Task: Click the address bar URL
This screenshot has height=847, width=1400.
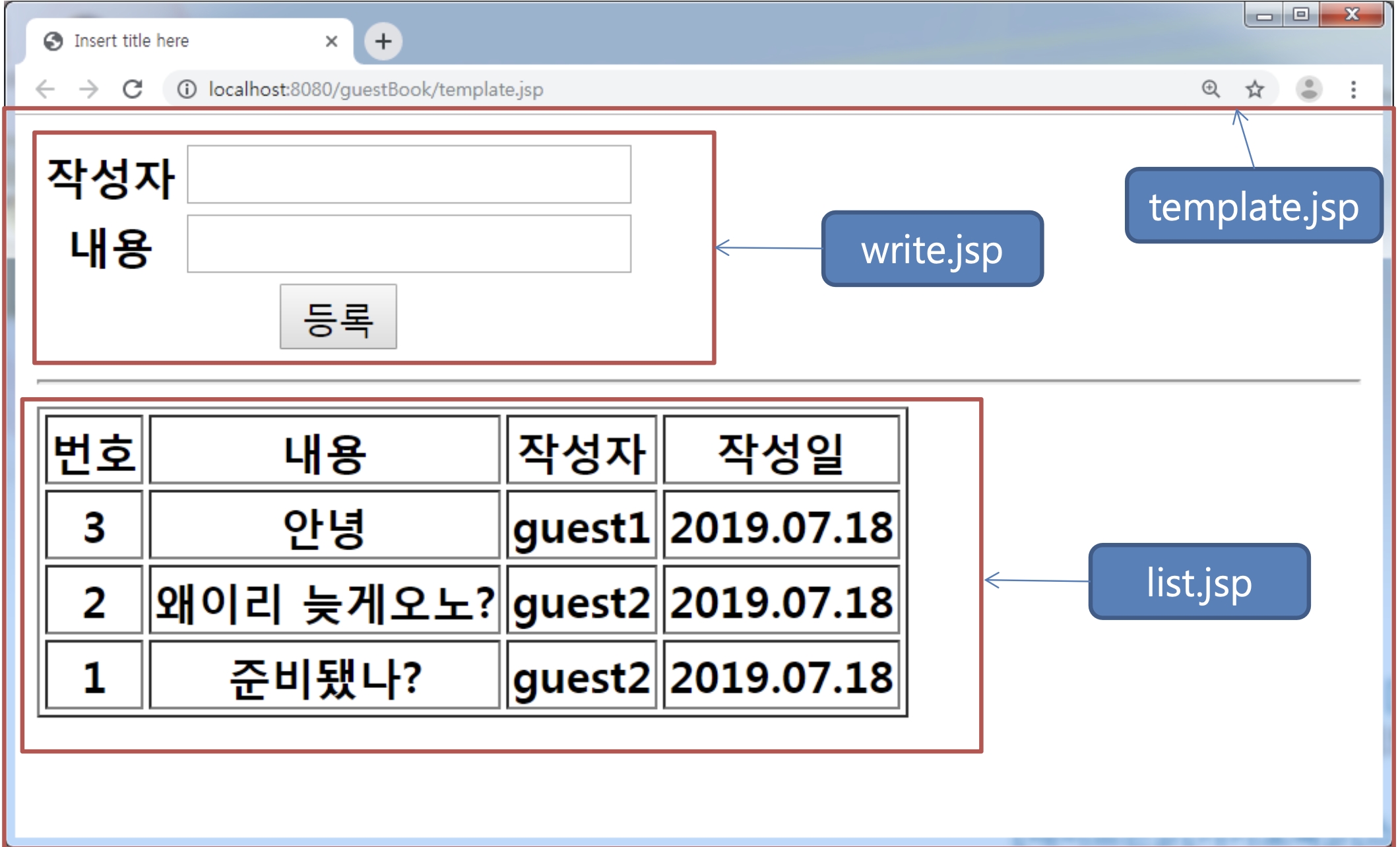Action: click(x=376, y=89)
